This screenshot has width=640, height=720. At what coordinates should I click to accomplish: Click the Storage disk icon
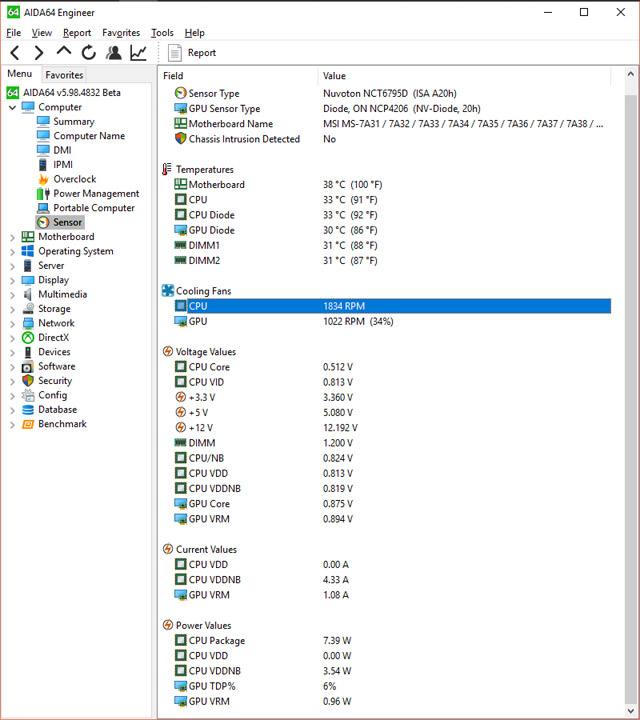[x=28, y=309]
